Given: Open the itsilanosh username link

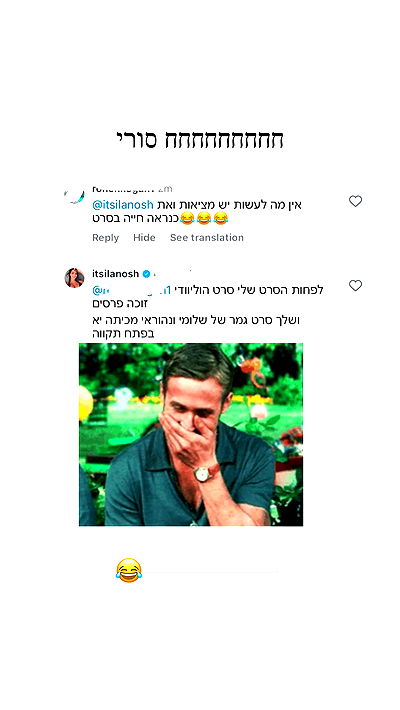Looking at the screenshot, I should [x=116, y=274].
